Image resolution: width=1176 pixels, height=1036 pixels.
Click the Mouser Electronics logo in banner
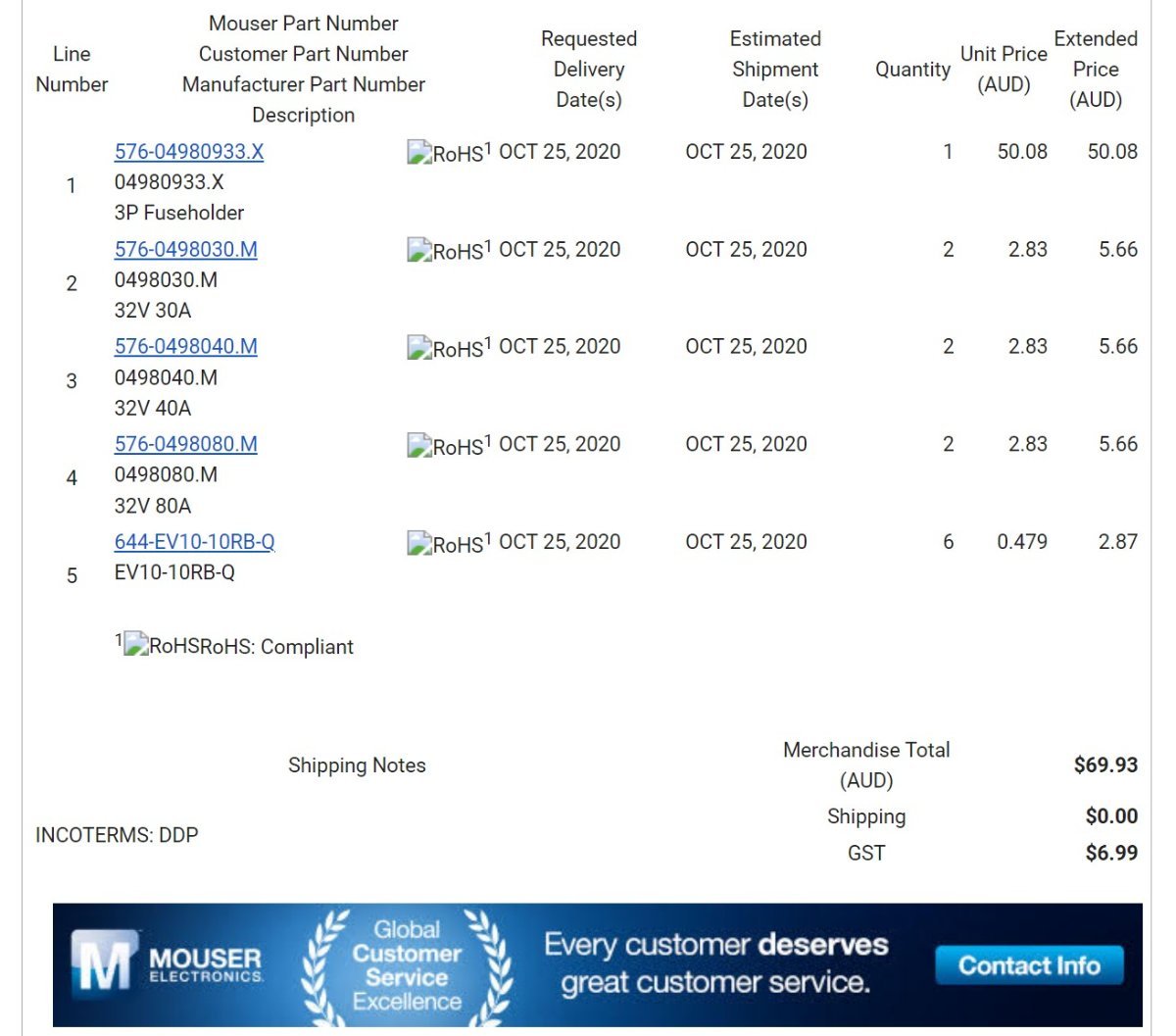[167, 963]
